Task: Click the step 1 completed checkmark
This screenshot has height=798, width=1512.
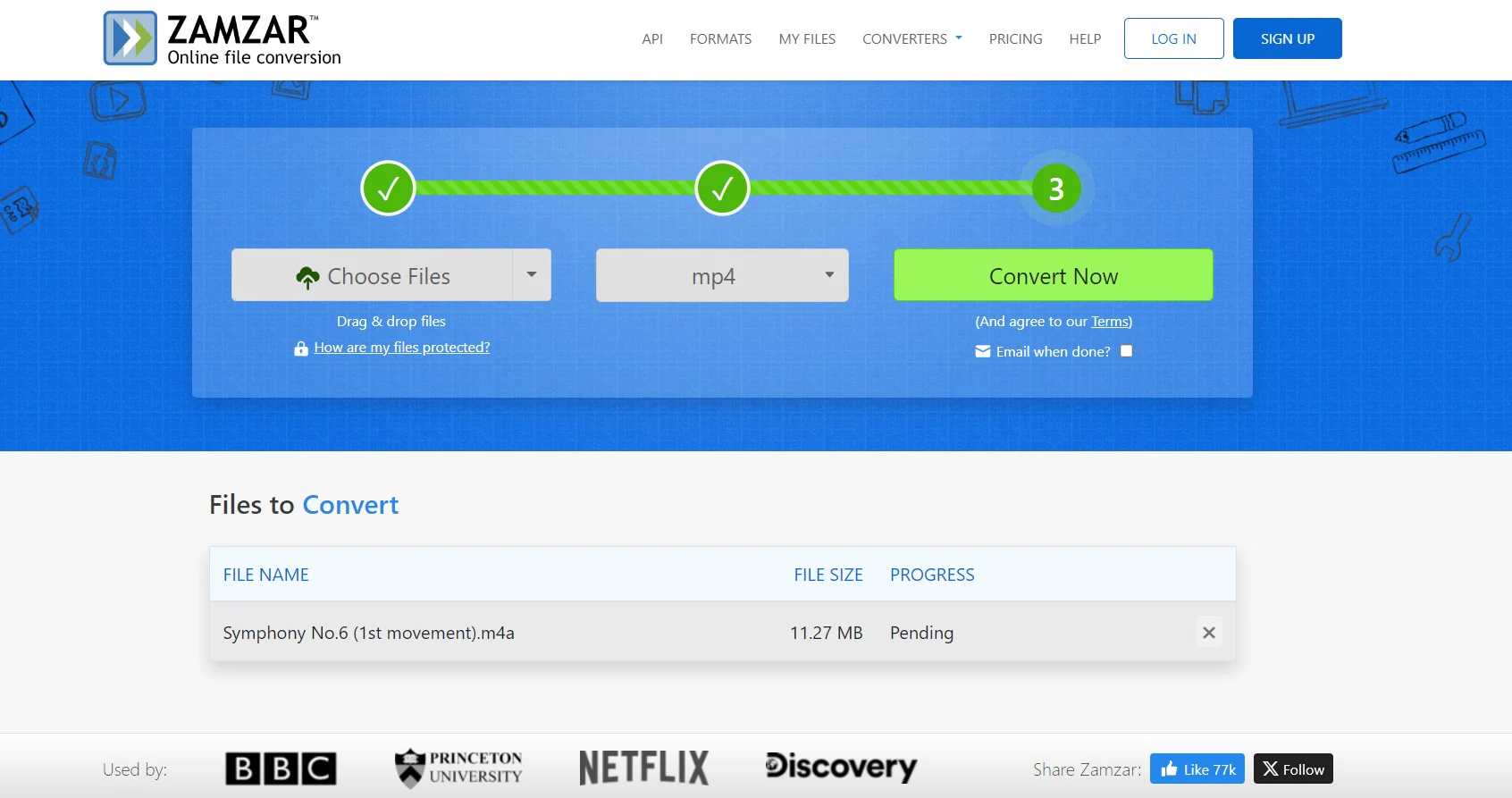Action: click(388, 189)
